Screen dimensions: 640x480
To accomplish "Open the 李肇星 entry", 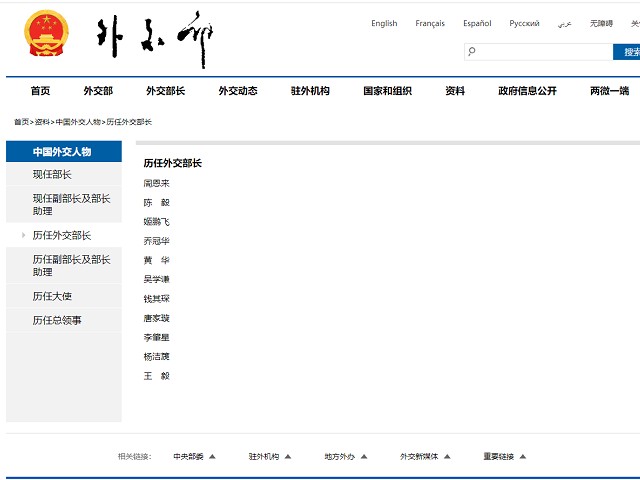I will pyautogui.click(x=156, y=337).
